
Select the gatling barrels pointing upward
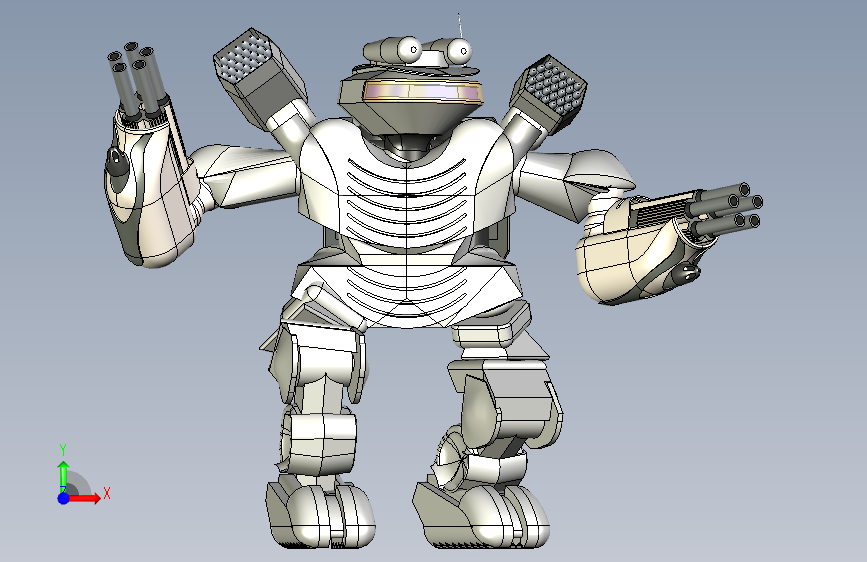[x=137, y=80]
